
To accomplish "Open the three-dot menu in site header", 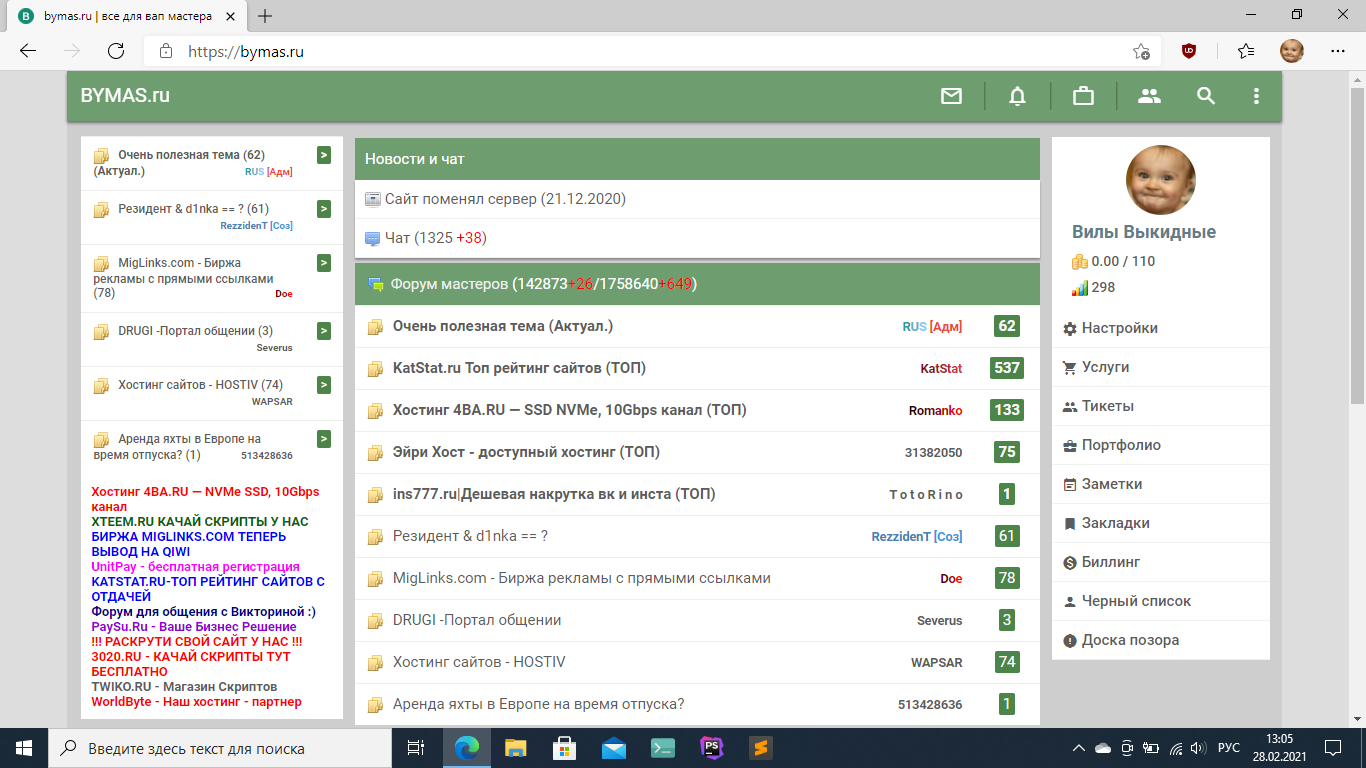I will [1257, 96].
